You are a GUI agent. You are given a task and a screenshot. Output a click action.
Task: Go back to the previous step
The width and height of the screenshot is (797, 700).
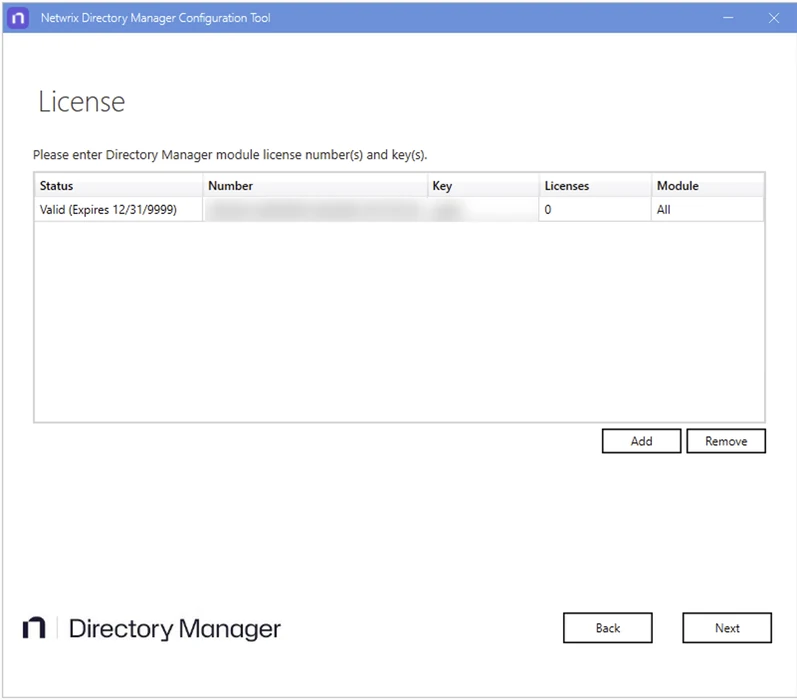607,628
